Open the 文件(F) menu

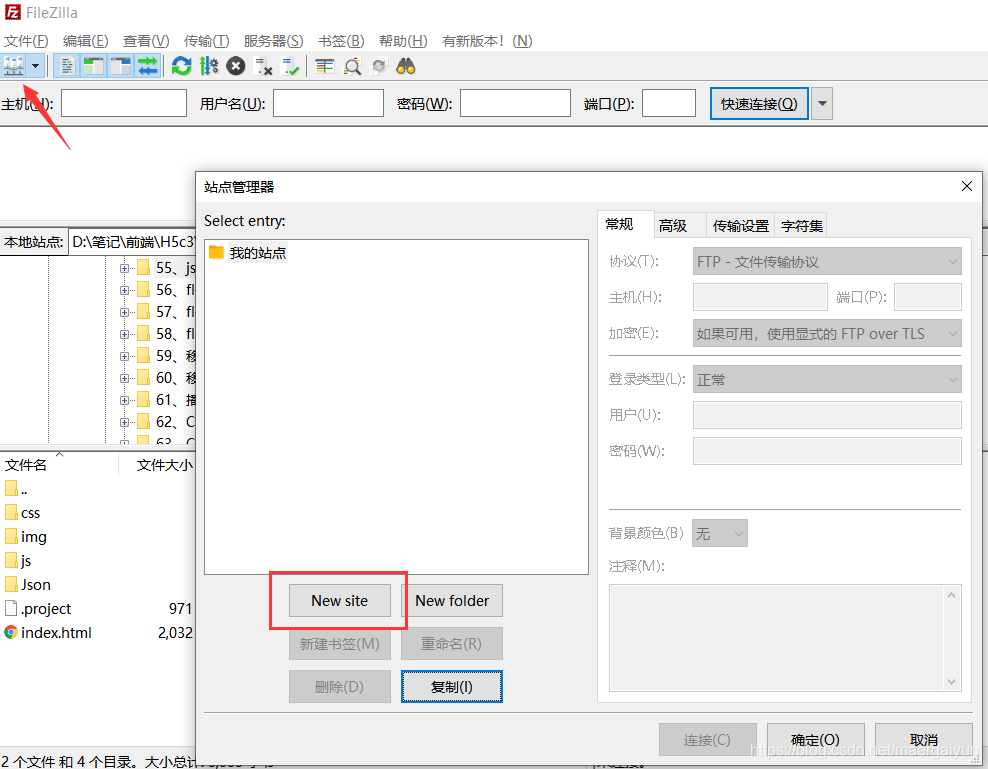(x=26, y=41)
